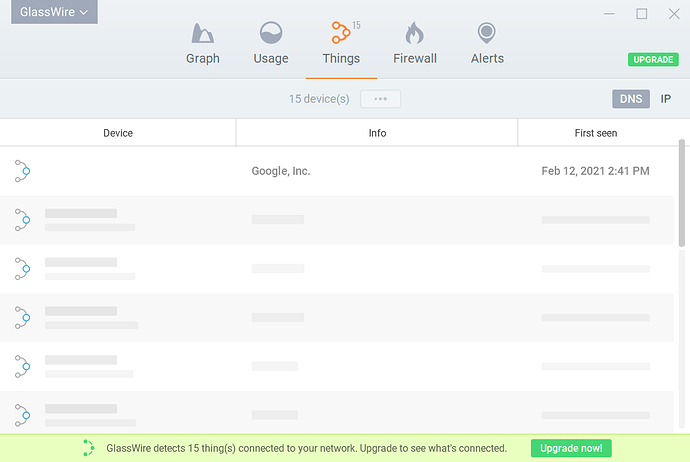Screen dimensions: 690x462
Task: Switch device names to DNS view
Action: (631, 99)
